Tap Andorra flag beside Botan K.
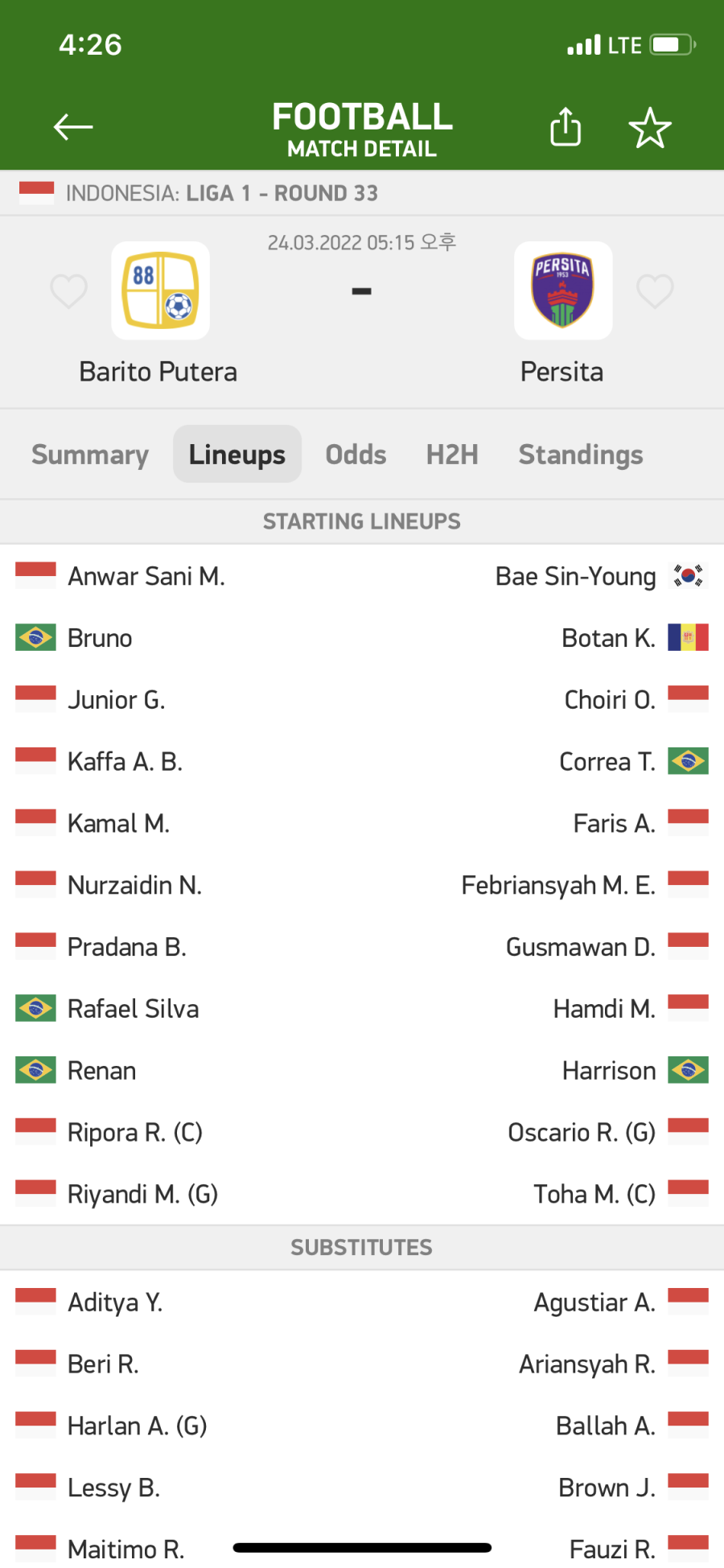This screenshot has width=724, height=1568. 688,637
